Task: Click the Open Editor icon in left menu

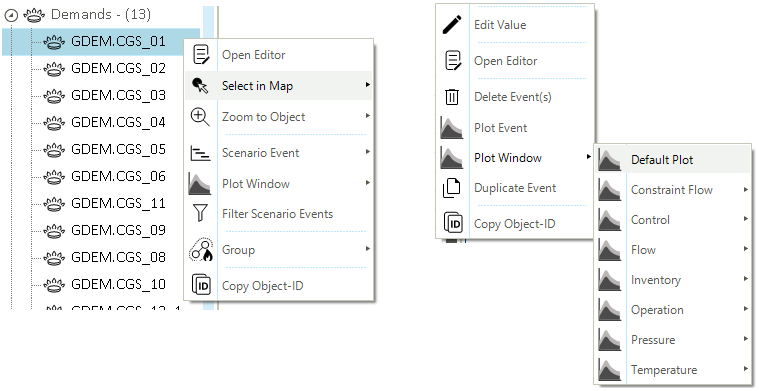Action: click(x=201, y=55)
